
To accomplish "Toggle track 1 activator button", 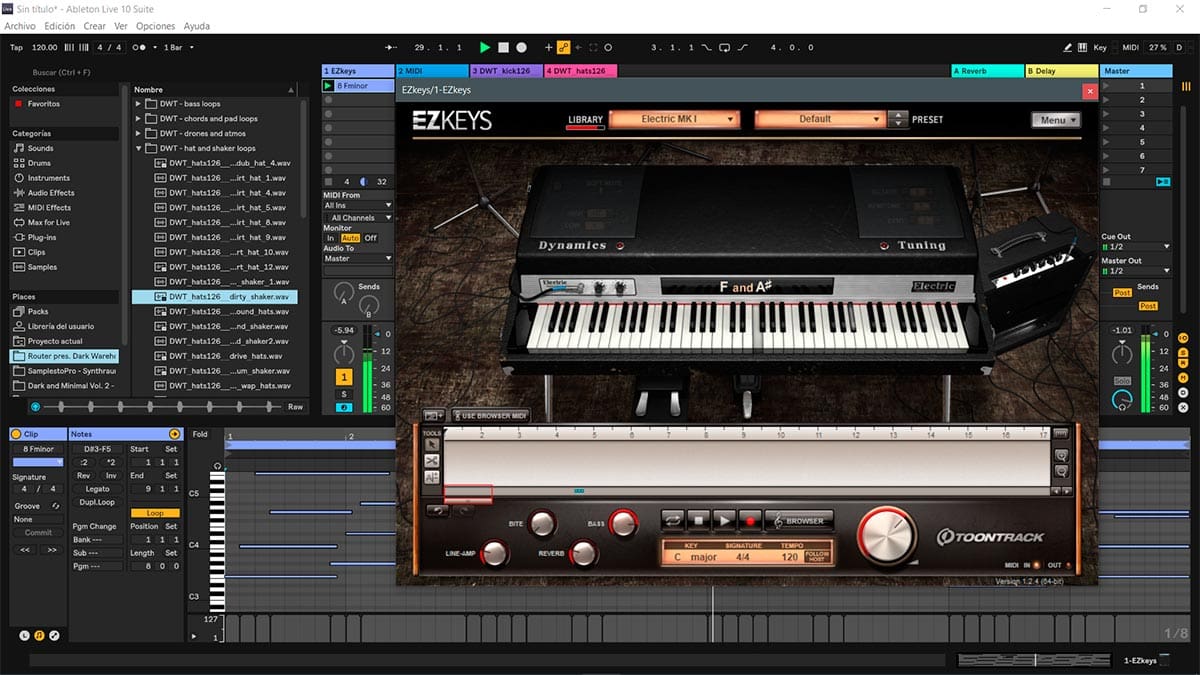I will pyautogui.click(x=344, y=377).
